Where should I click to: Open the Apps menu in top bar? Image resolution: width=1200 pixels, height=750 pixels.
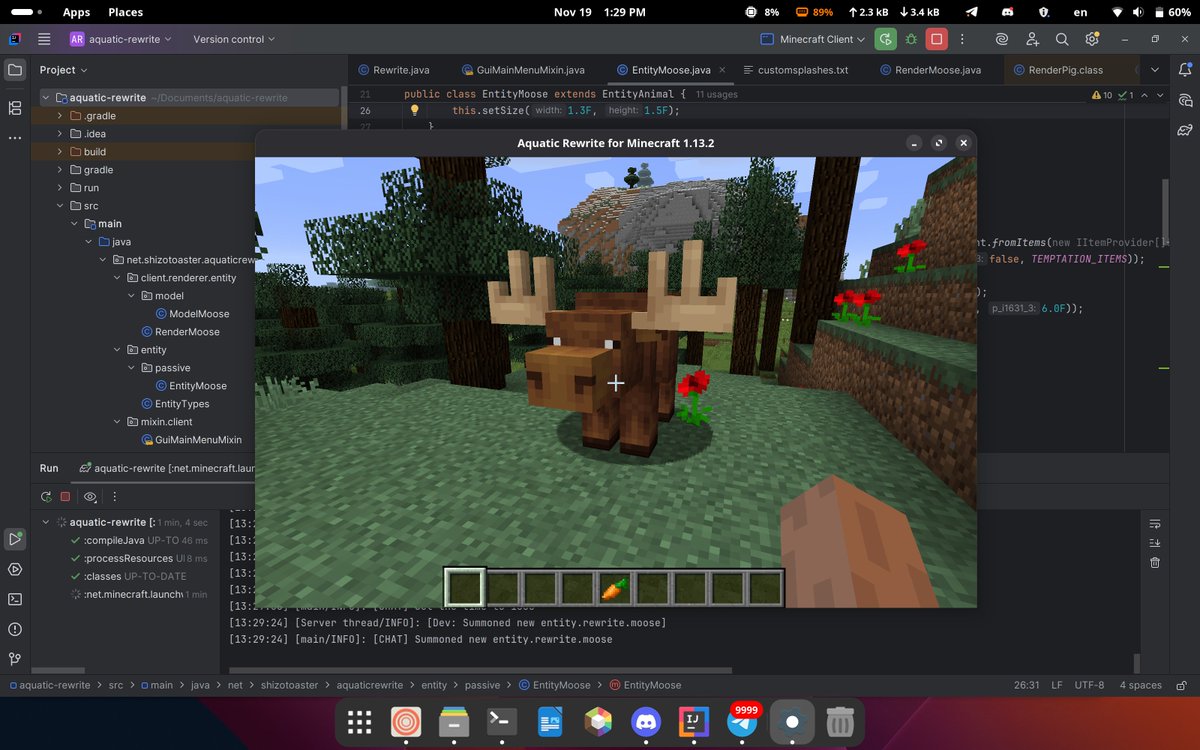coord(76,12)
